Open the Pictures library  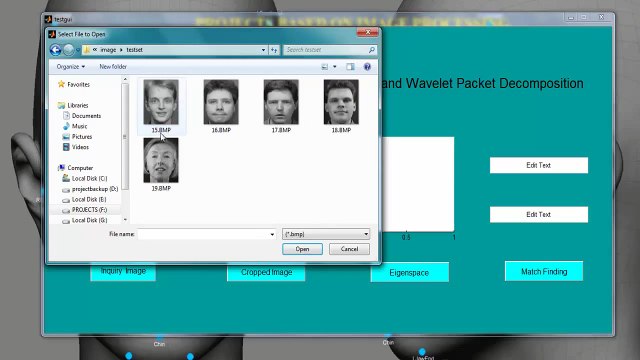tap(82, 137)
